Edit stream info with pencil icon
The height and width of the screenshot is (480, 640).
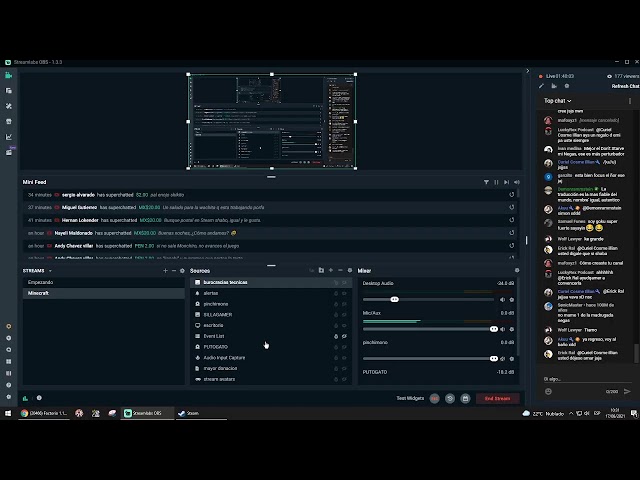[541, 86]
